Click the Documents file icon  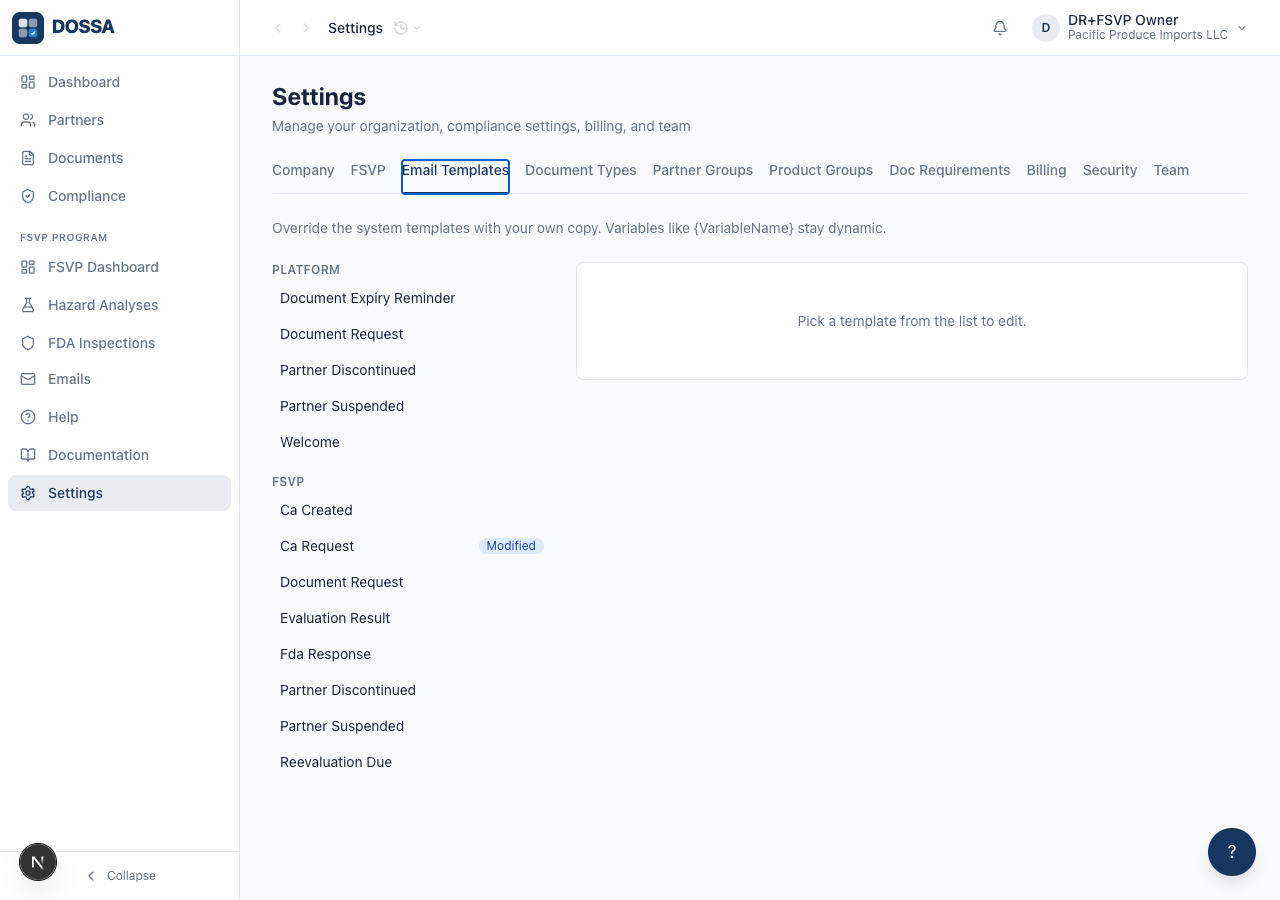coord(28,158)
